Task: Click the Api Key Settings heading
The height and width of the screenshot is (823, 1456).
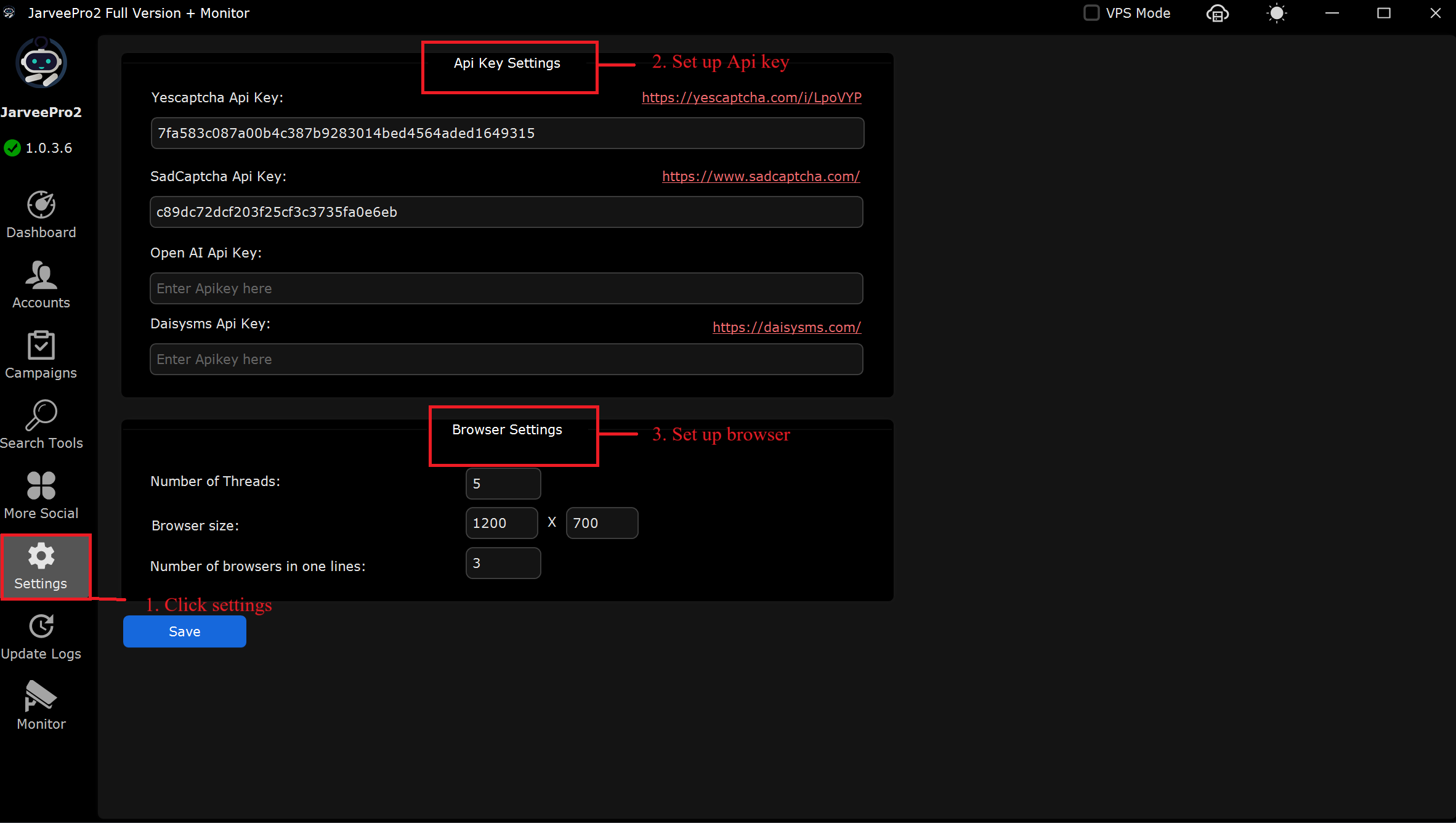Action: coord(507,63)
